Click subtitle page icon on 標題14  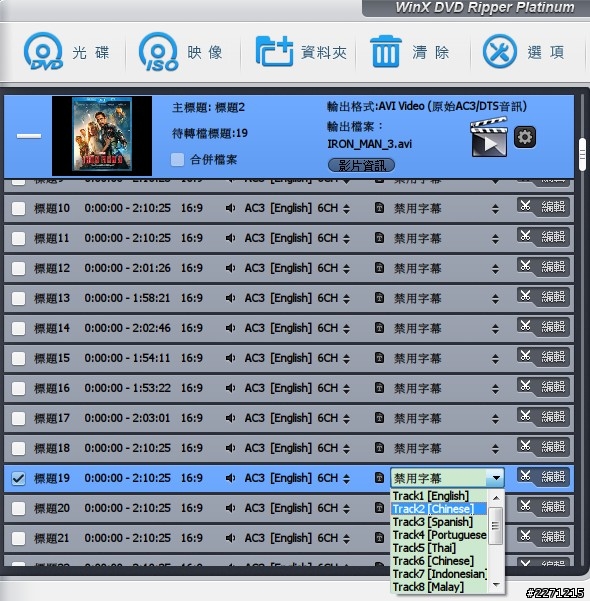click(x=379, y=328)
